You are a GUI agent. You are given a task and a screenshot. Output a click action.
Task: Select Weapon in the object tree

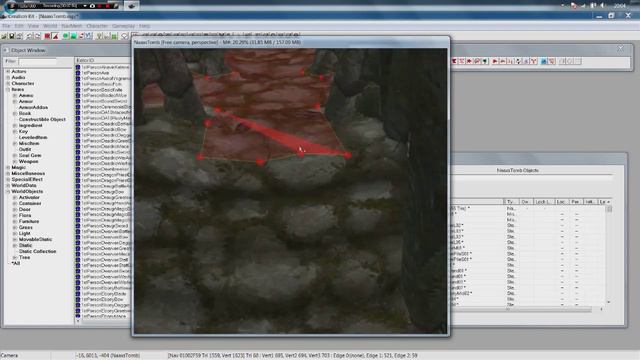coord(29,162)
